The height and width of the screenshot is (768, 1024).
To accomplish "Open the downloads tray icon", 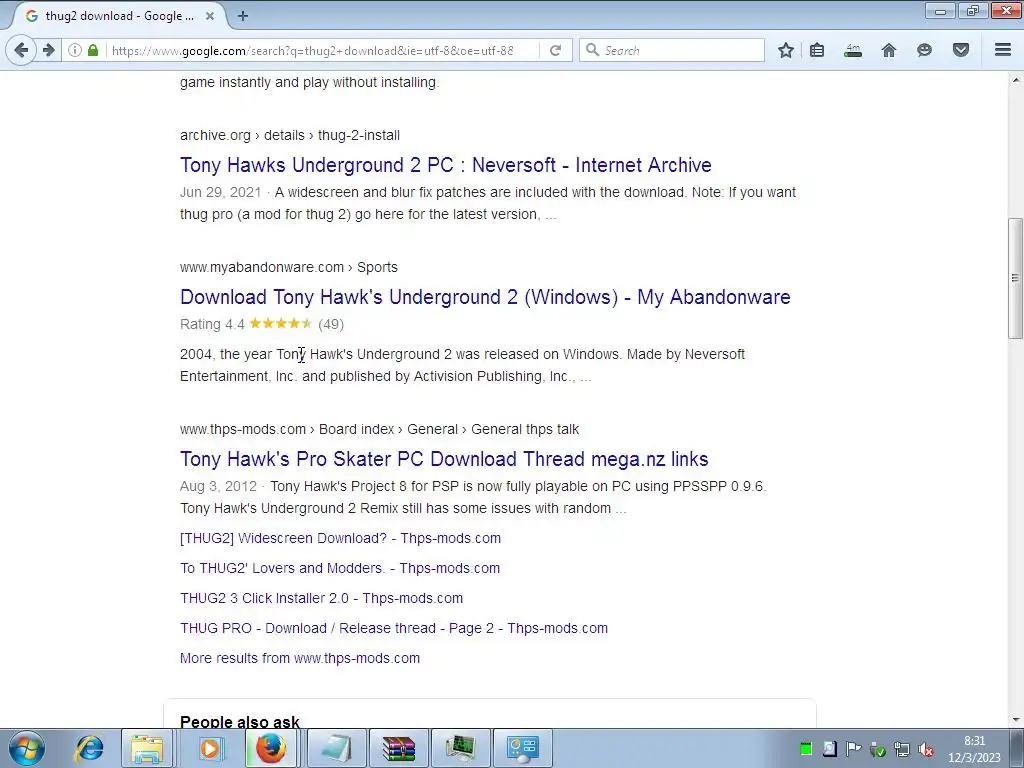I will point(853,50).
